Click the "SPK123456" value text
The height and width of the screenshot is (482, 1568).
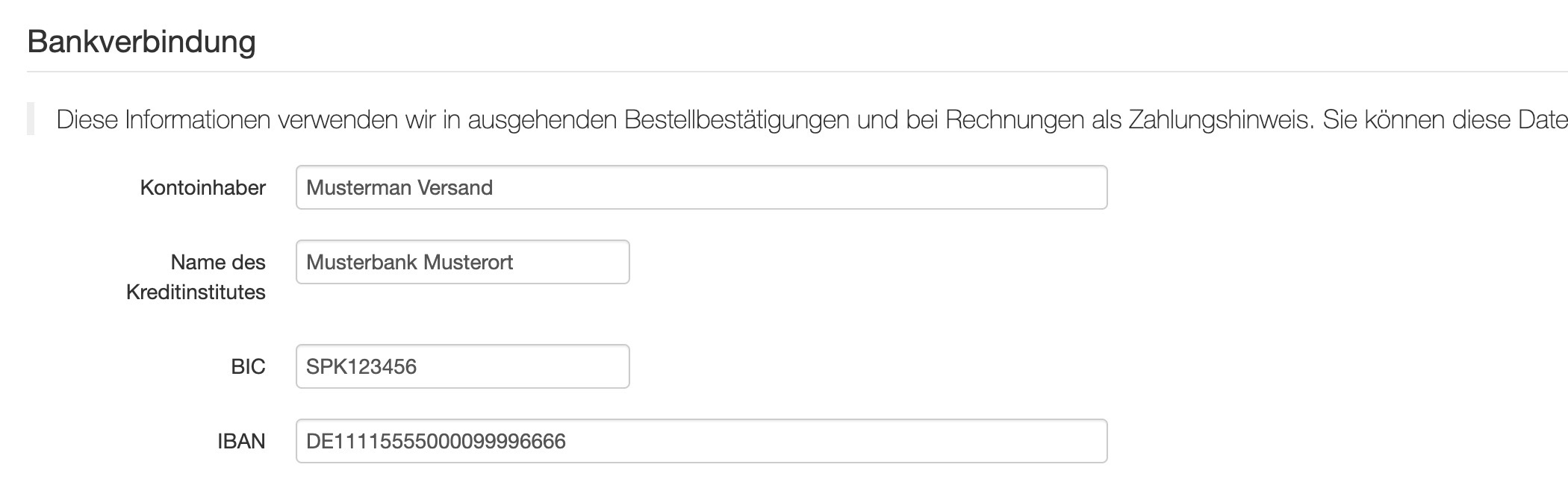361,366
